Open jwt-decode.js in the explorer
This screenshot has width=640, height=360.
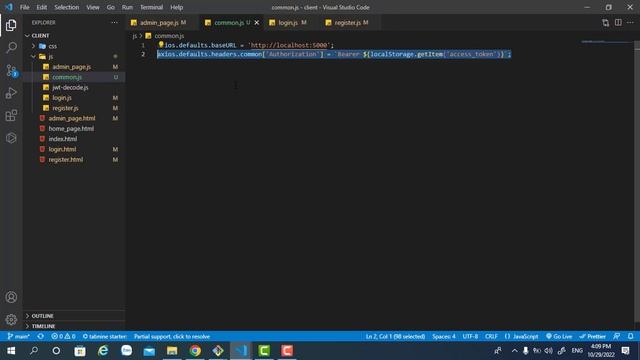point(70,87)
